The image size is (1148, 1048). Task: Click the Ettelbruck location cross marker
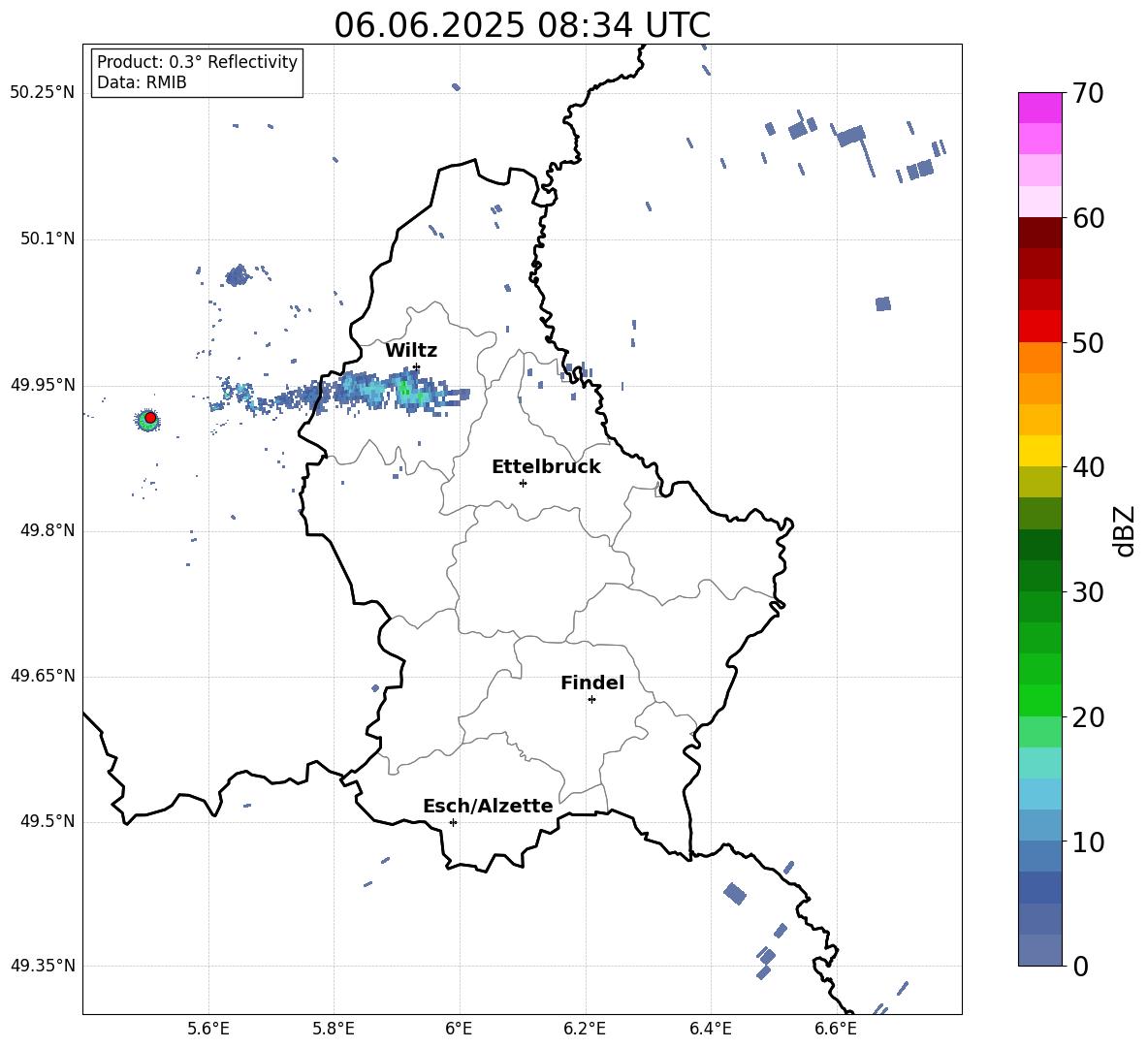pos(523,483)
